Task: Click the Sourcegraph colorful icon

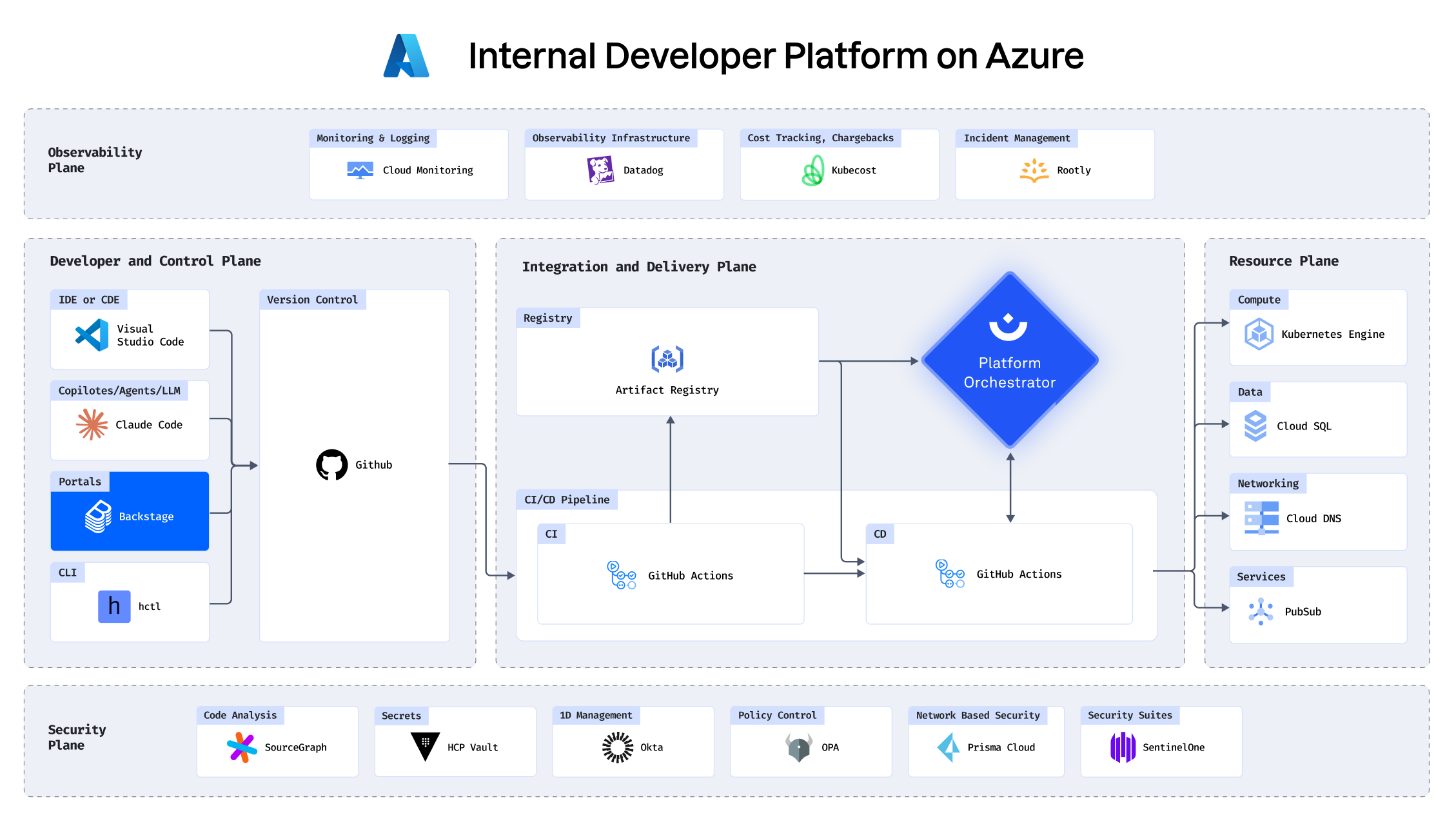Action: pyautogui.click(x=242, y=747)
